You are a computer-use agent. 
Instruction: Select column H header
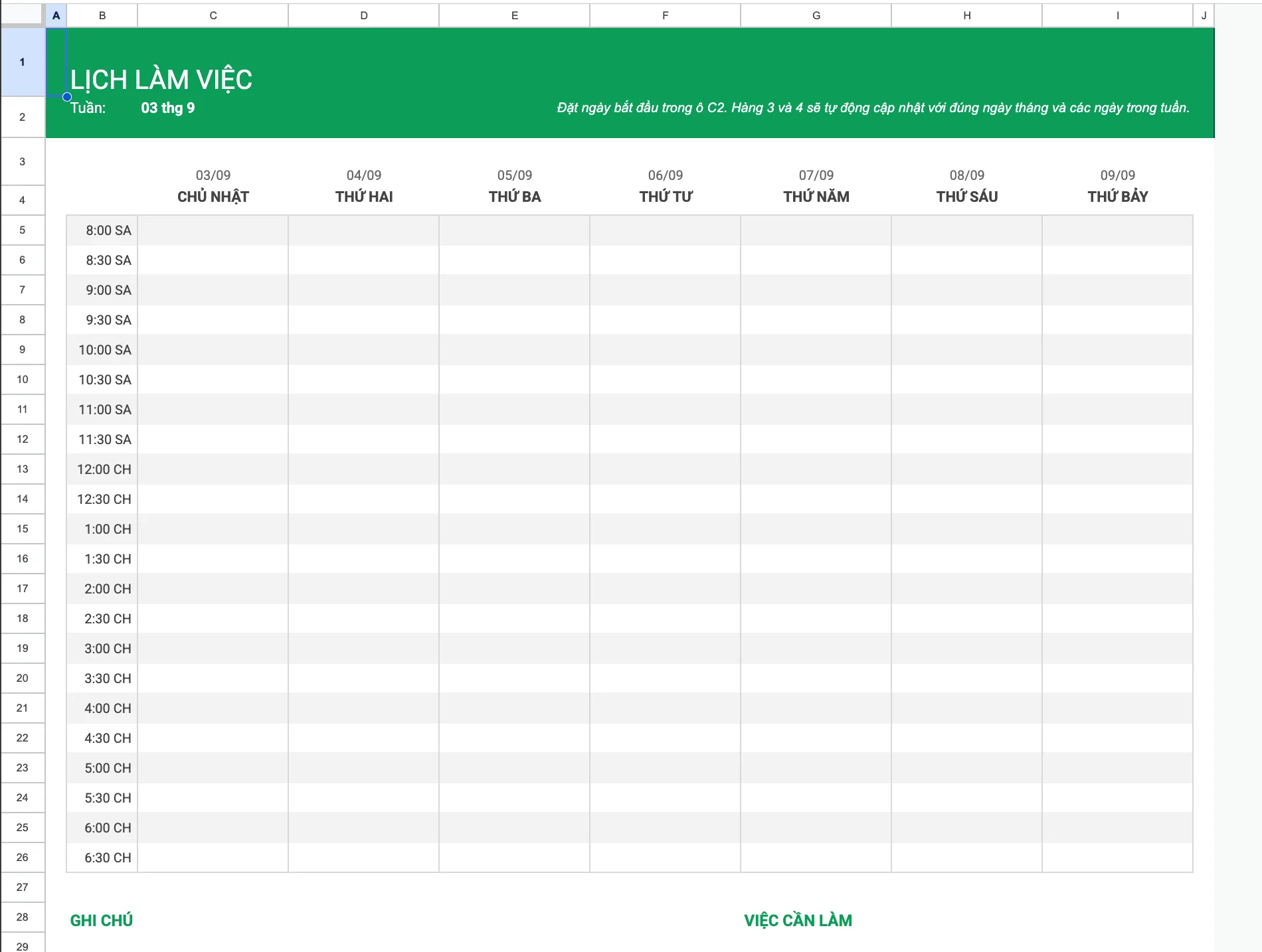[x=967, y=15]
